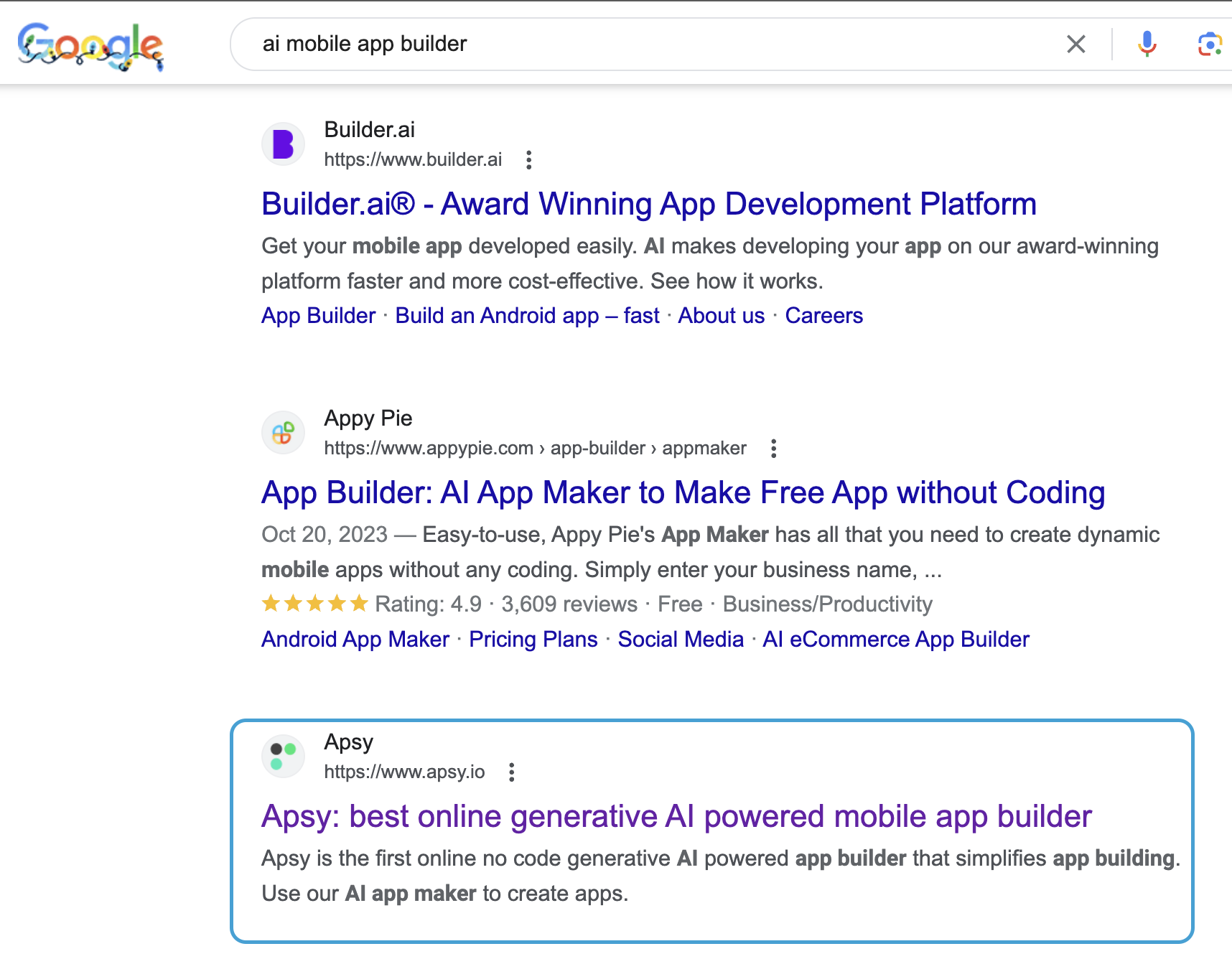
Task: Open the App Builder sitelink under Builder.ai
Action: click(317, 315)
